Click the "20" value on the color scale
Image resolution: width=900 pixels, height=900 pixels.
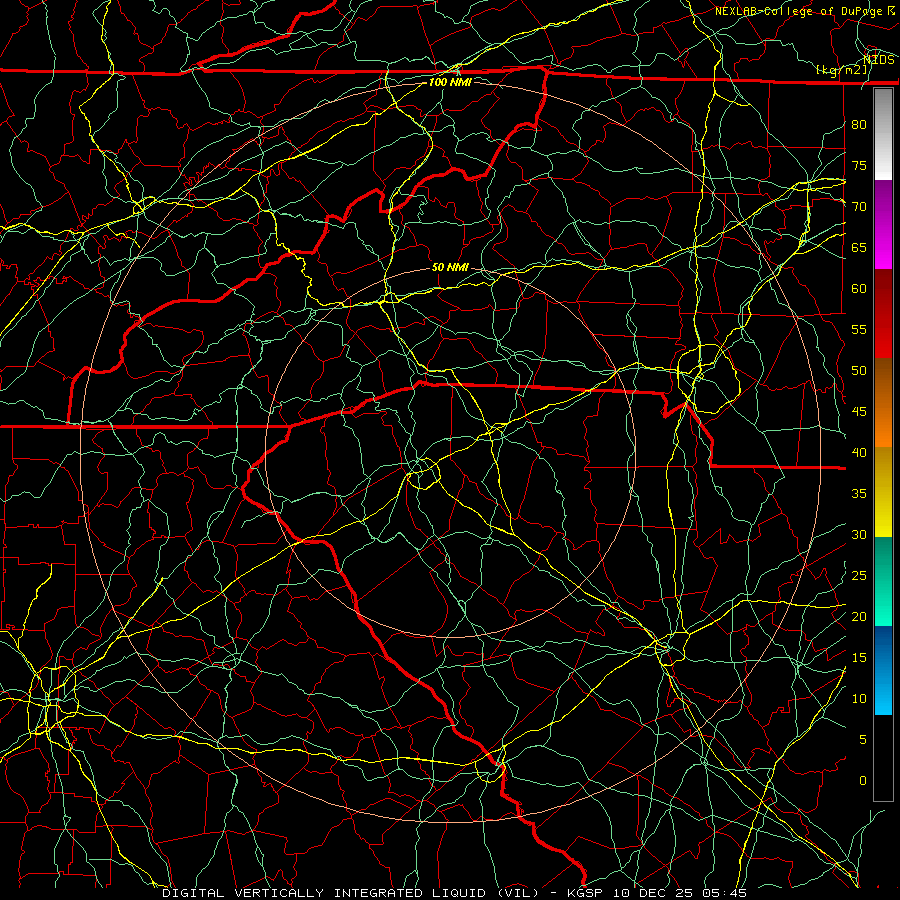(859, 617)
